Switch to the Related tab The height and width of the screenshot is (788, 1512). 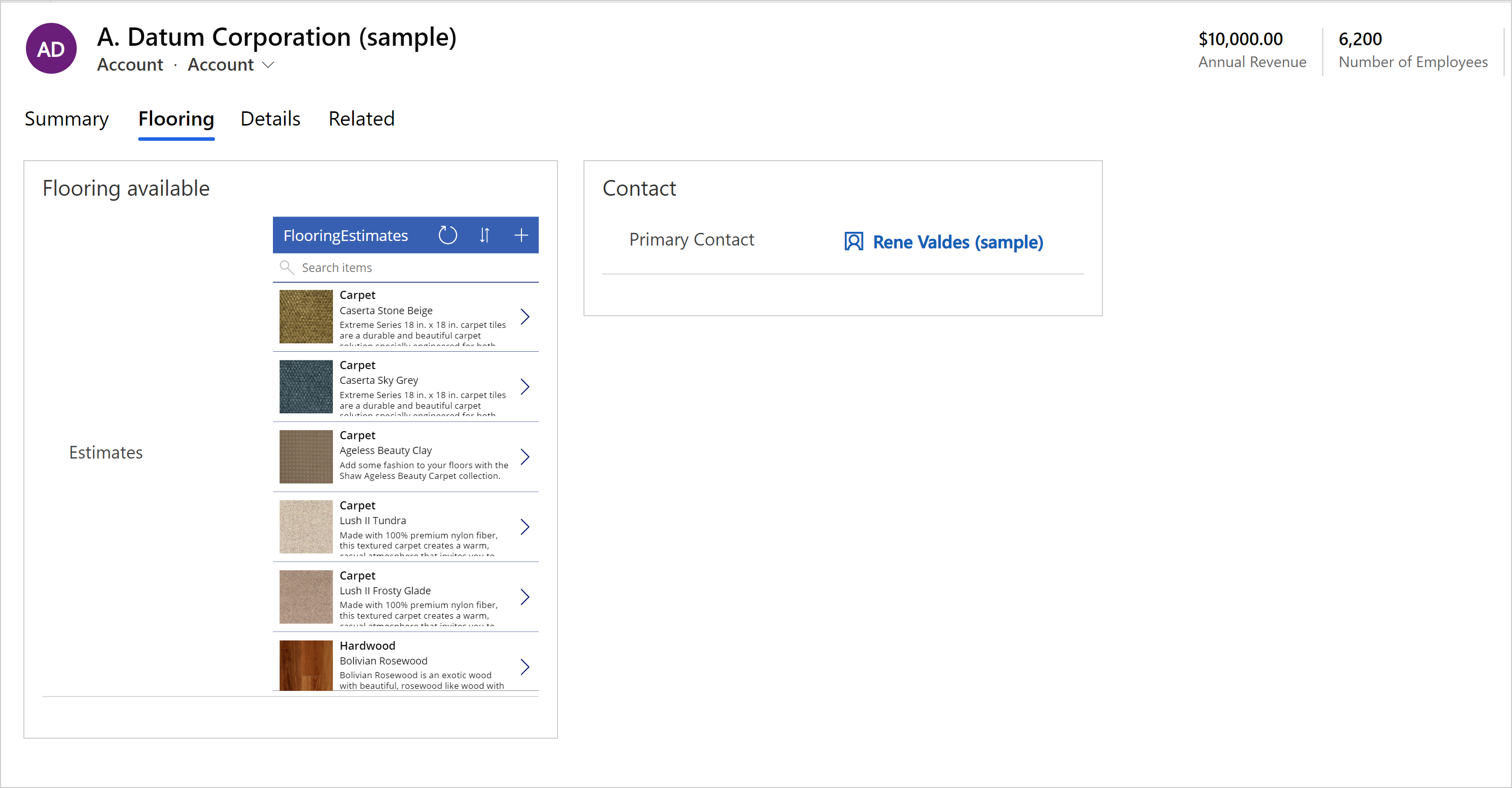pos(361,119)
